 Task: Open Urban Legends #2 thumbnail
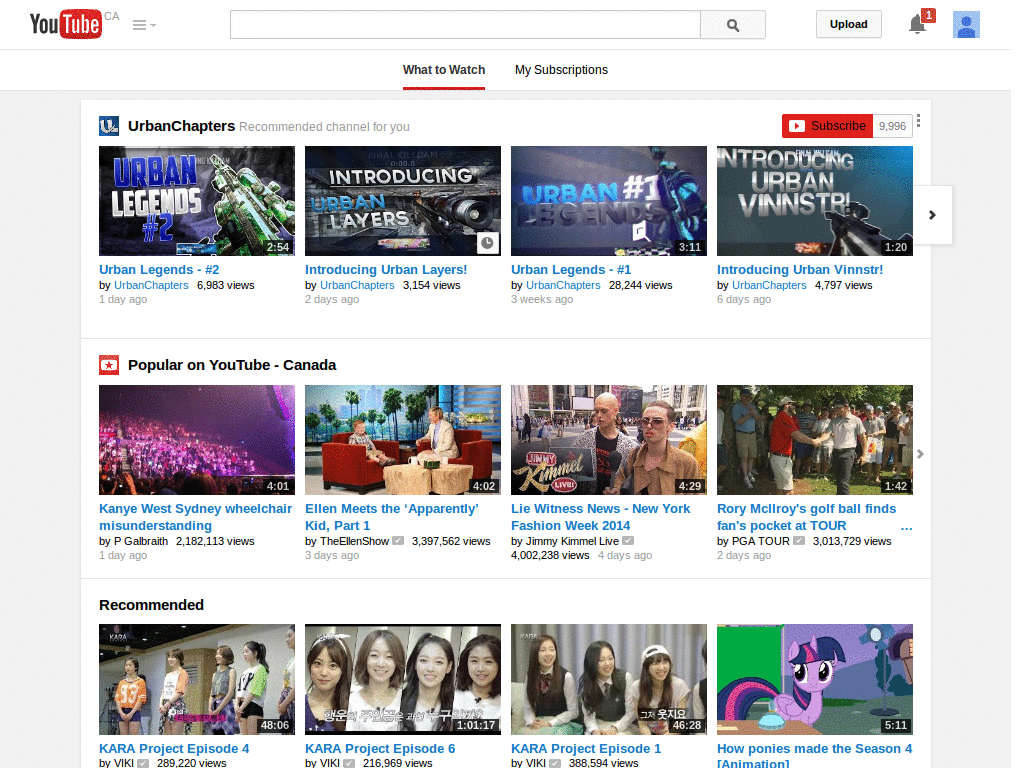[x=197, y=200]
